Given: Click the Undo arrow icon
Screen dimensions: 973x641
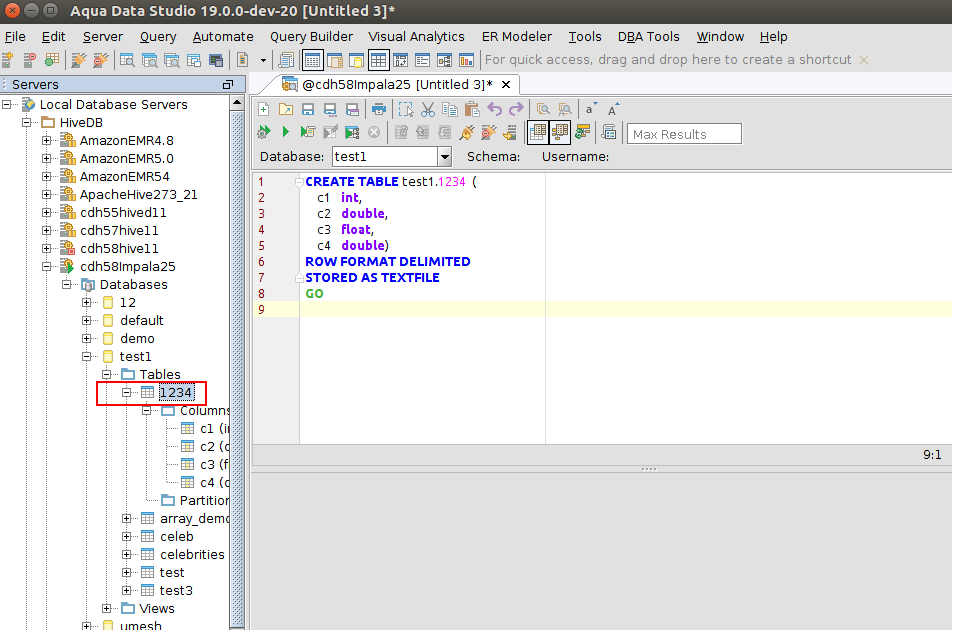Looking at the screenshot, I should click(x=495, y=109).
